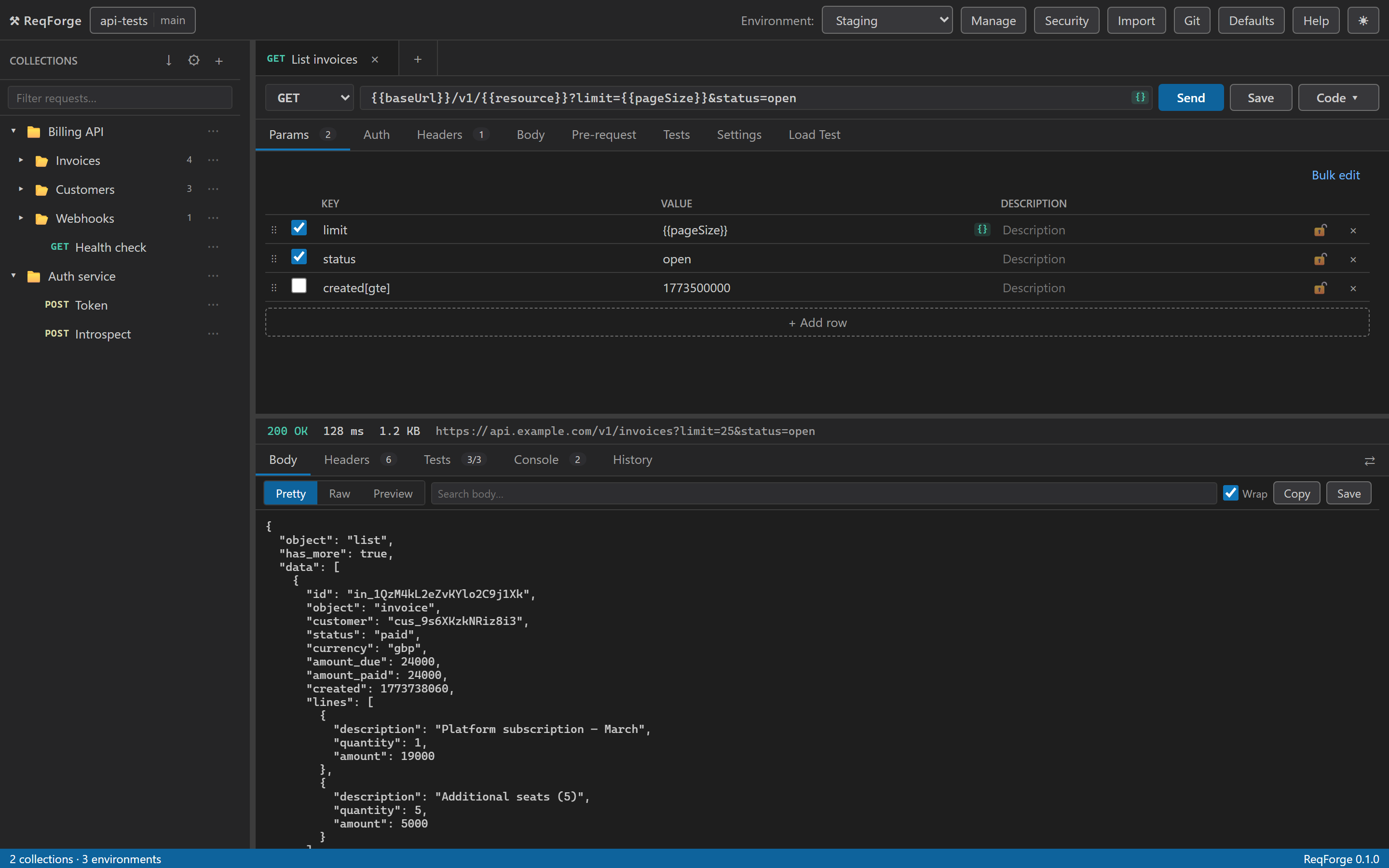
Task: Toggle lock icon on created[gte] row
Action: tap(1320, 287)
